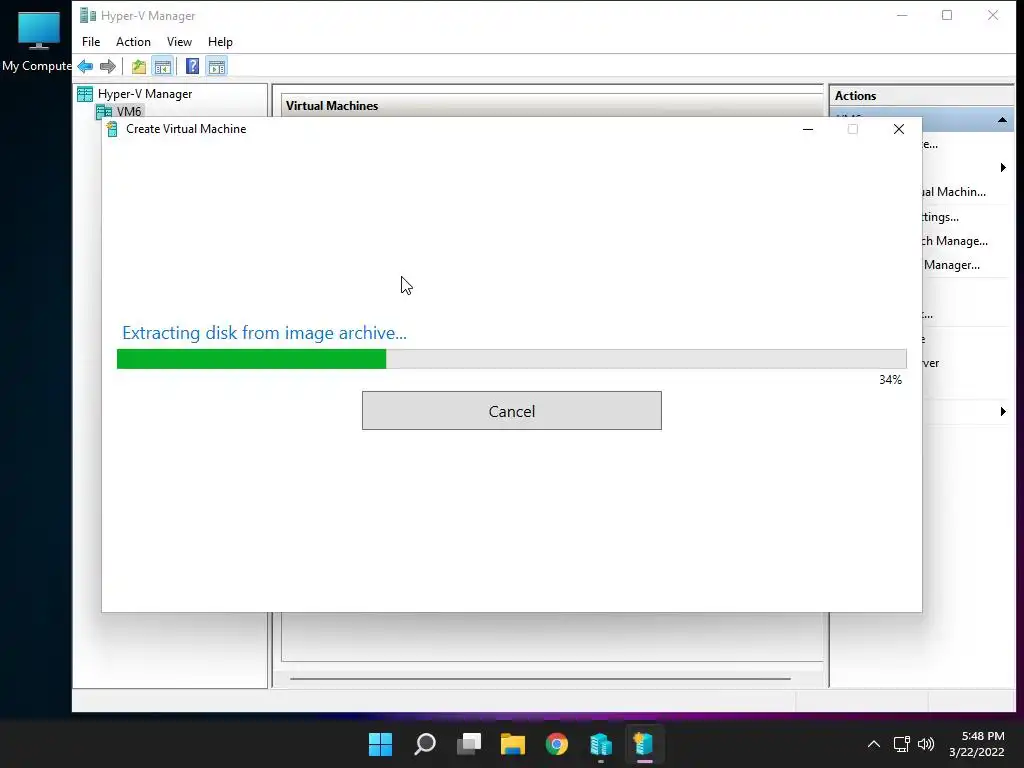Click the Forward arrow toolbar icon
This screenshot has width=1024, height=768.
pyautogui.click(x=108, y=66)
